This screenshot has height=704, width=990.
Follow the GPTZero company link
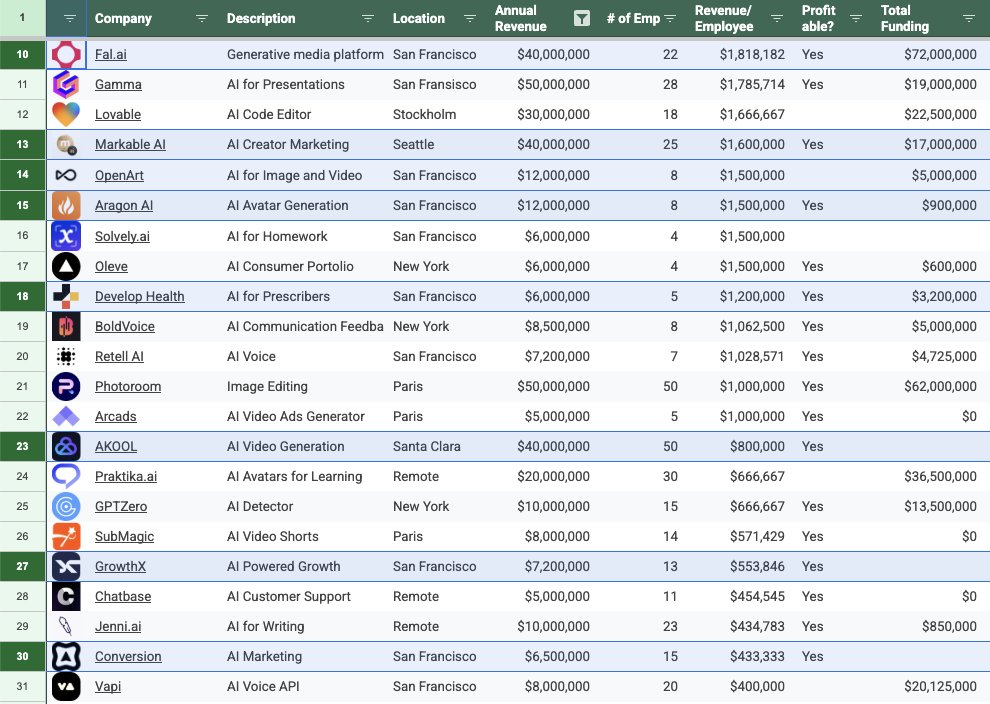(x=121, y=506)
